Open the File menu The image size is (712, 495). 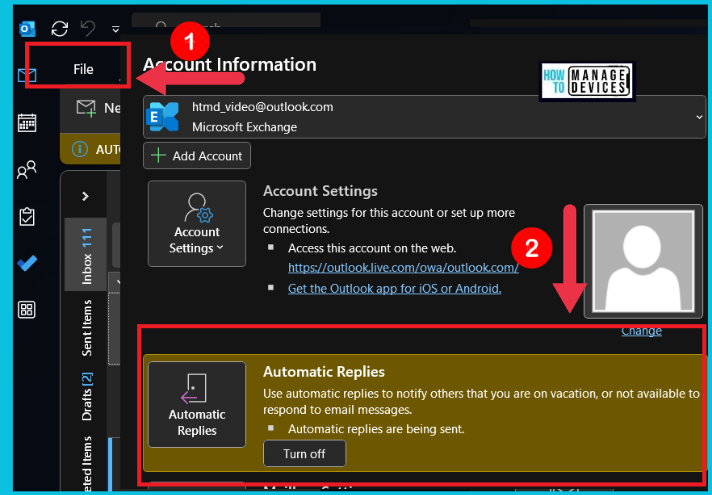click(83, 69)
